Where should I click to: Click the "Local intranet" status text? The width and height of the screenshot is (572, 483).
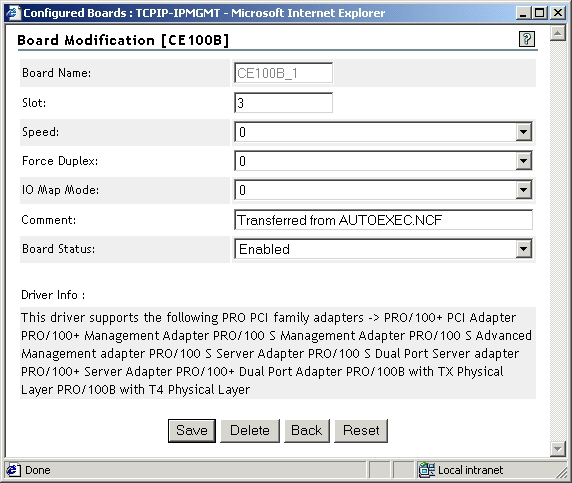coord(471,470)
